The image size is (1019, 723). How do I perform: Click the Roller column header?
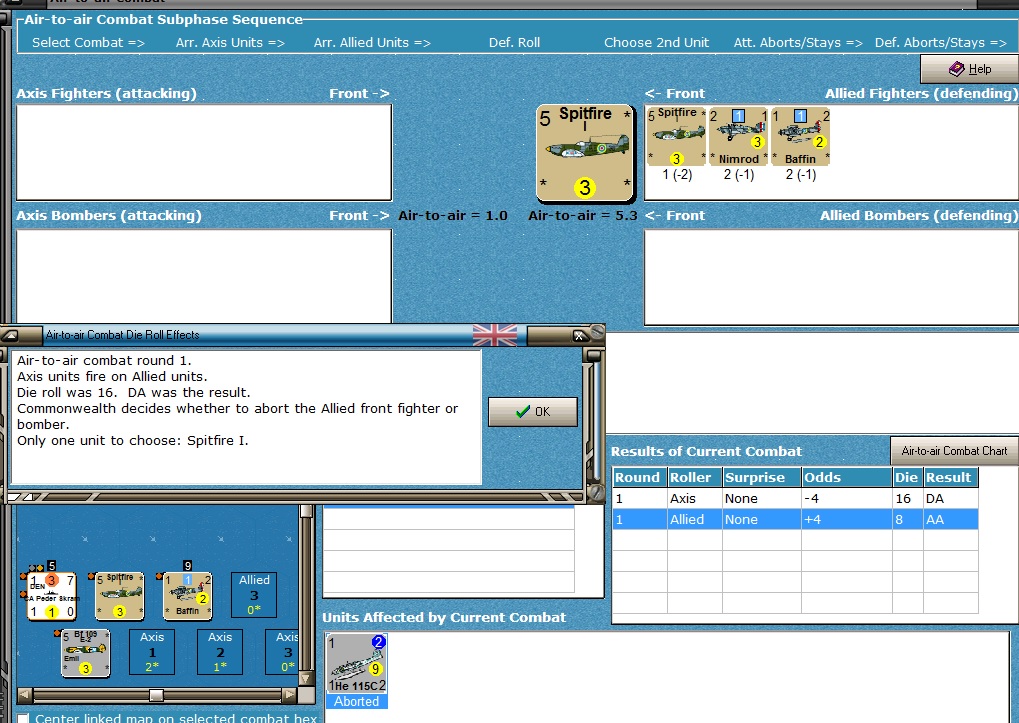[695, 477]
